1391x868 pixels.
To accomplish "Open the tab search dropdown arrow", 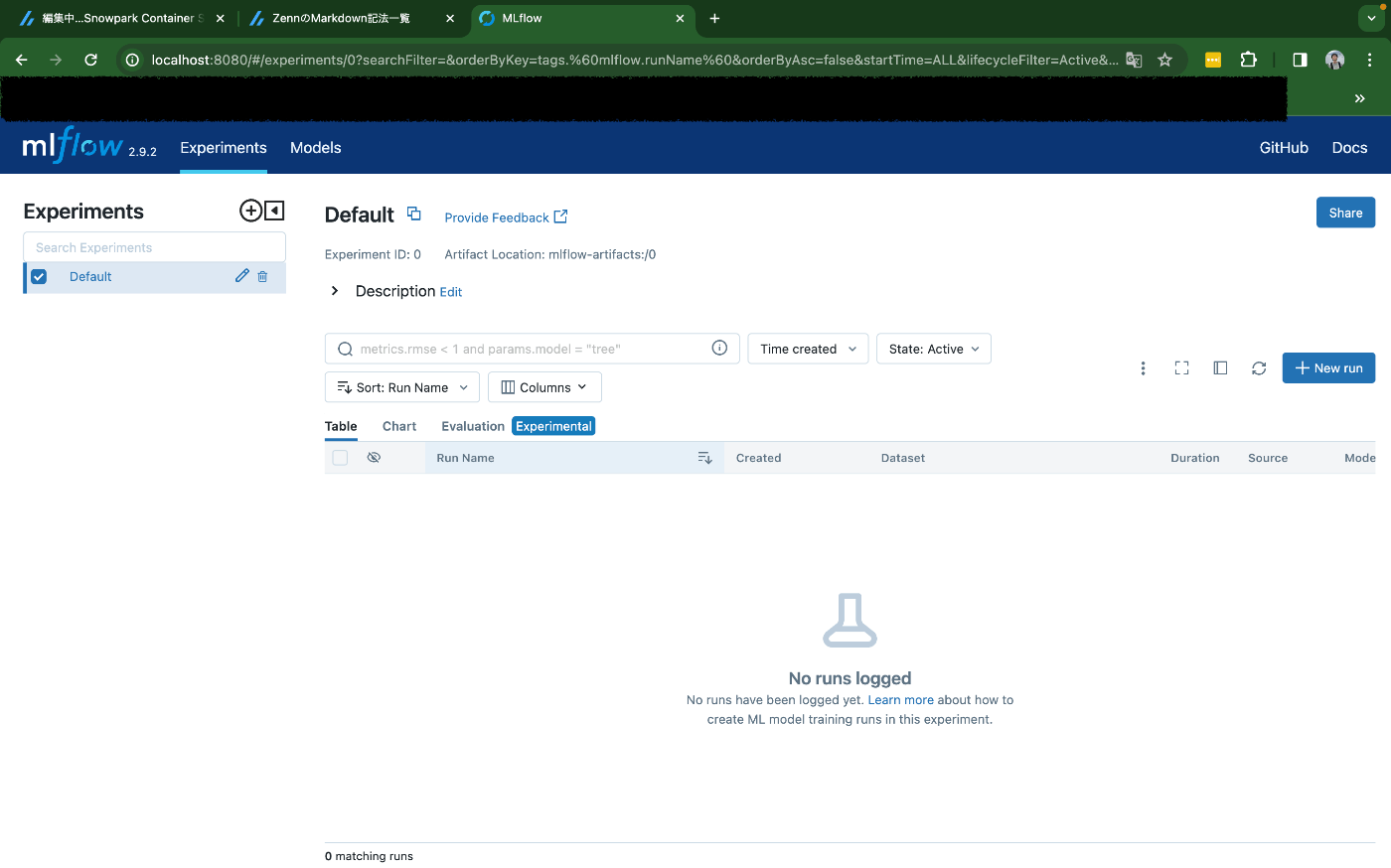I will coord(1371,18).
